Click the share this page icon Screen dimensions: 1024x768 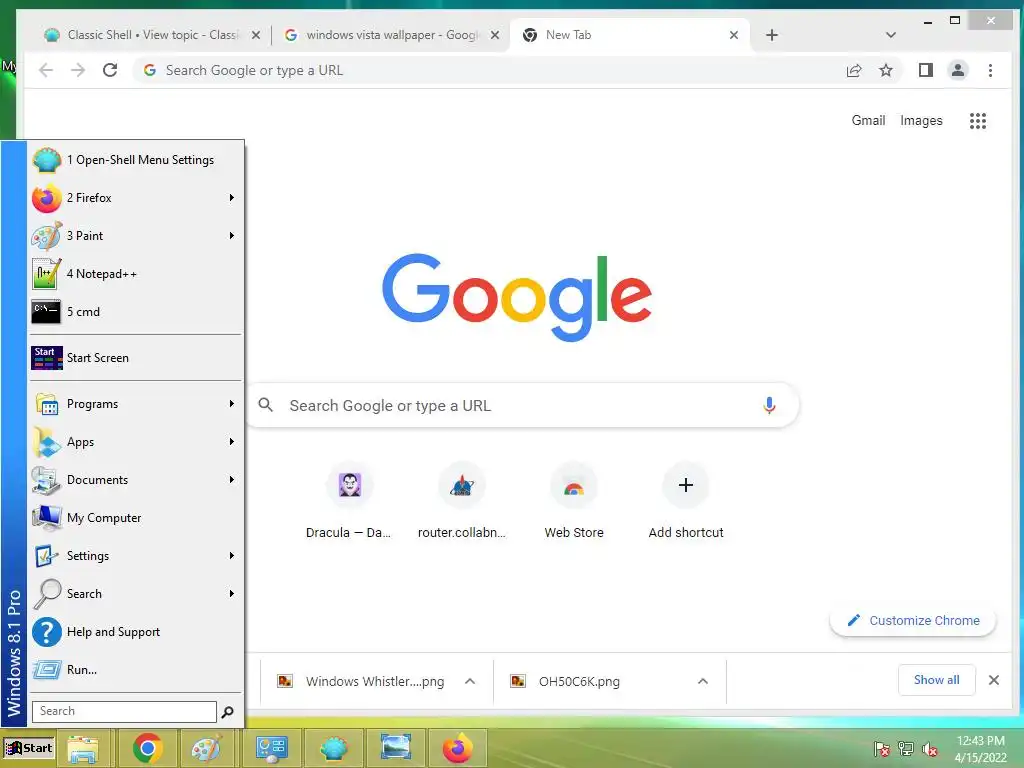pyautogui.click(x=854, y=71)
